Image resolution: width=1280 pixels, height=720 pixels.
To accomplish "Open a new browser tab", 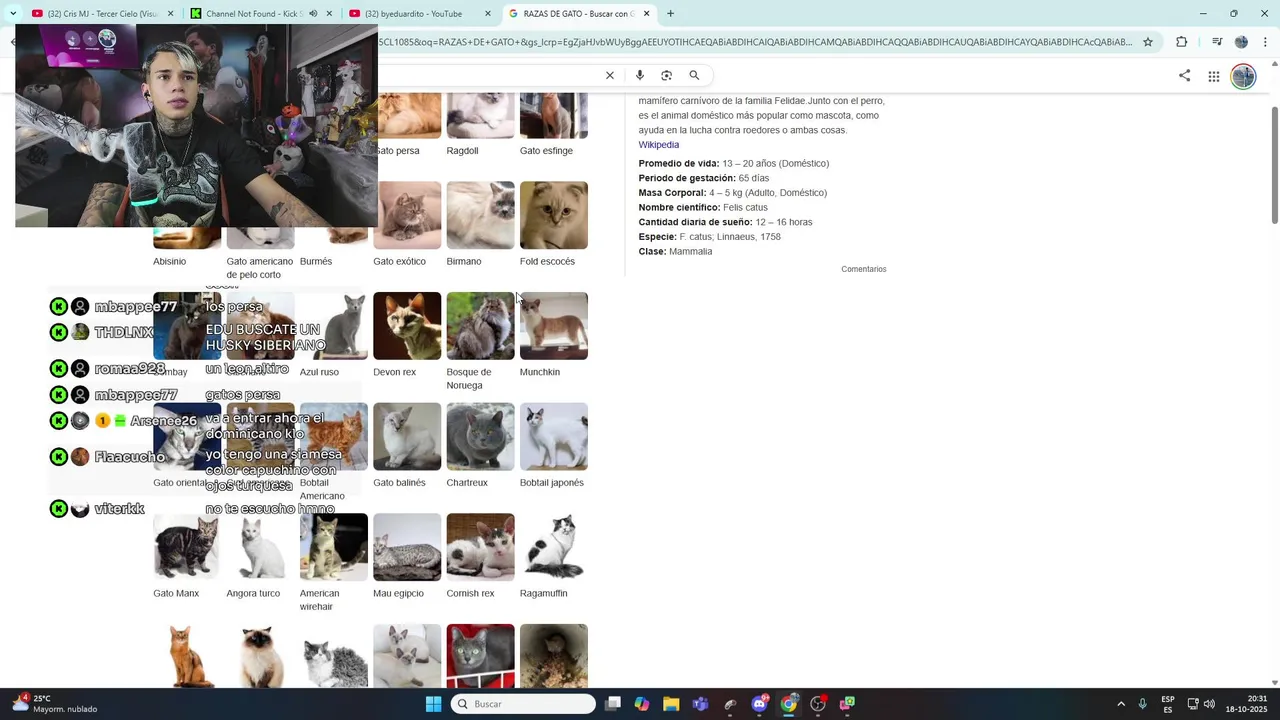I will [x=671, y=14].
